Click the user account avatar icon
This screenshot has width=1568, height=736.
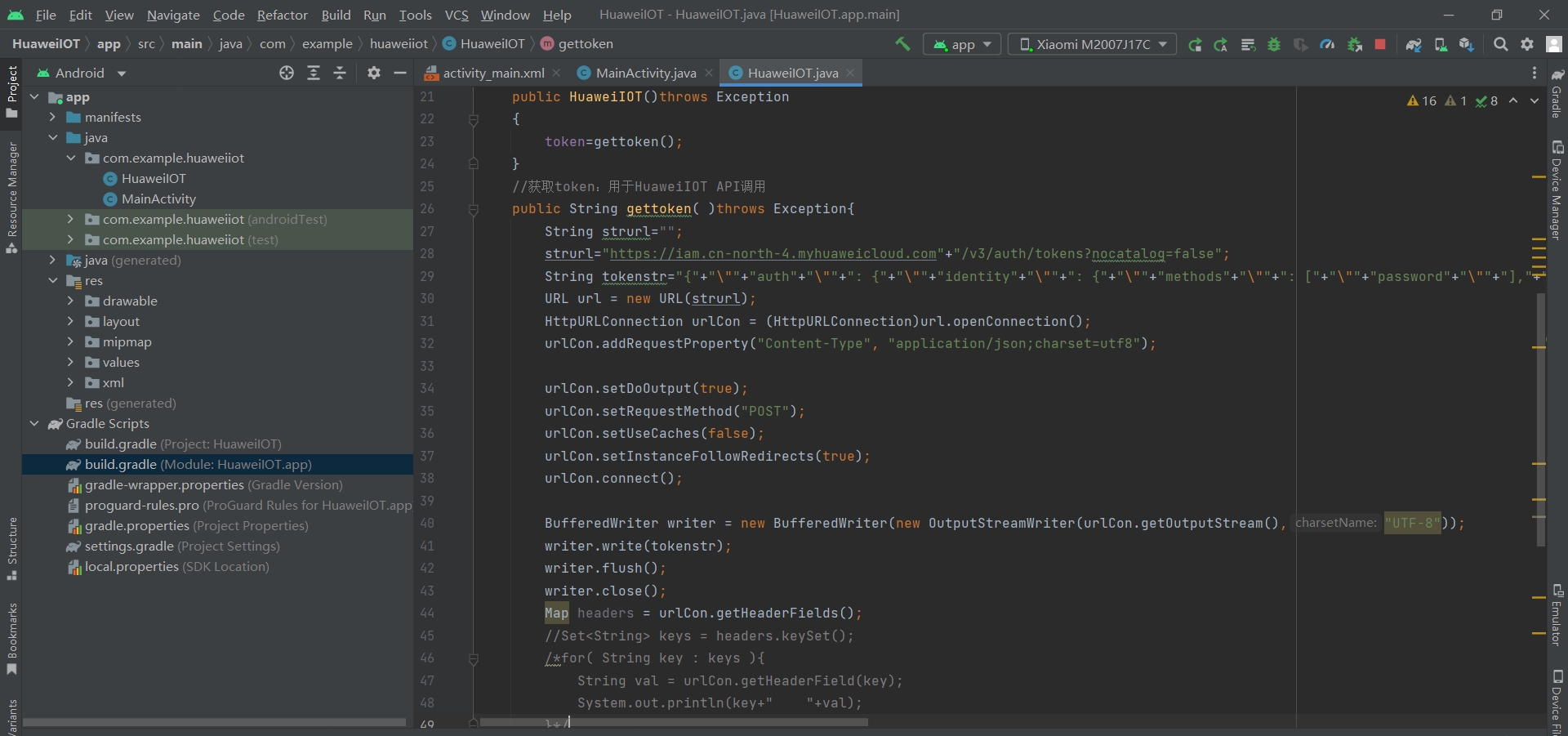coord(1554,44)
